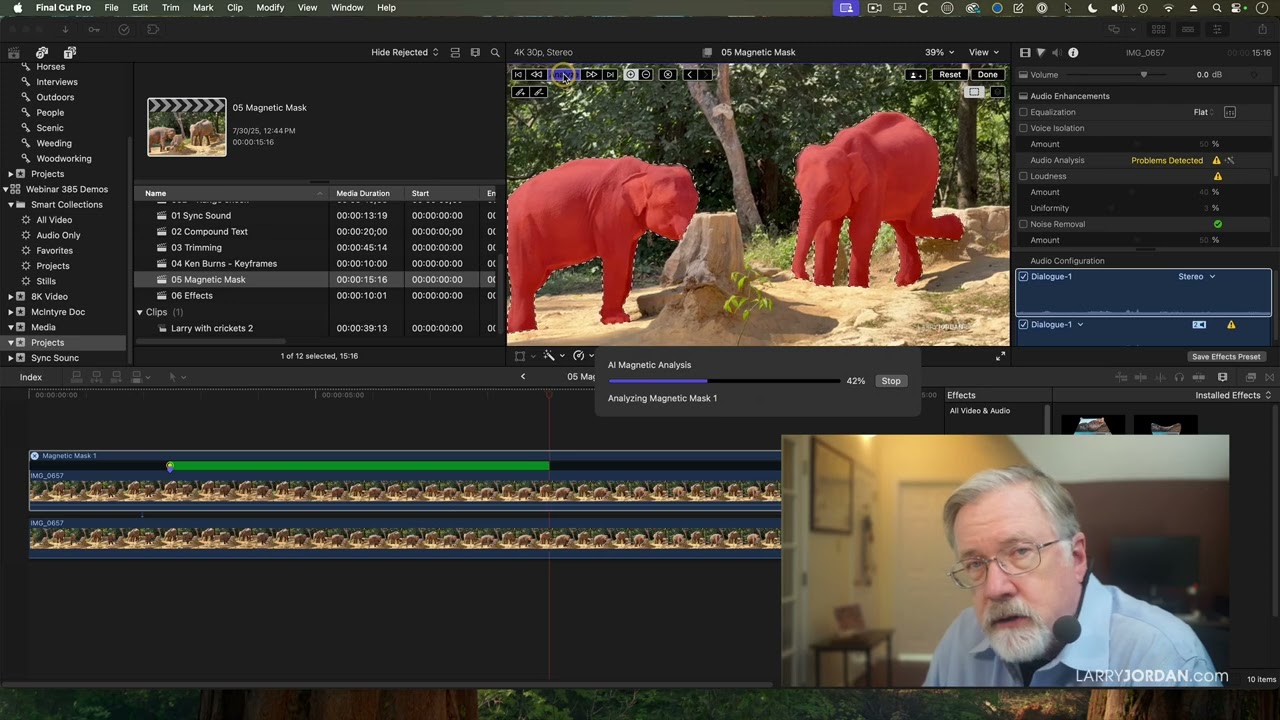
Task: Enable Equalization checkbox
Action: pos(1023,112)
